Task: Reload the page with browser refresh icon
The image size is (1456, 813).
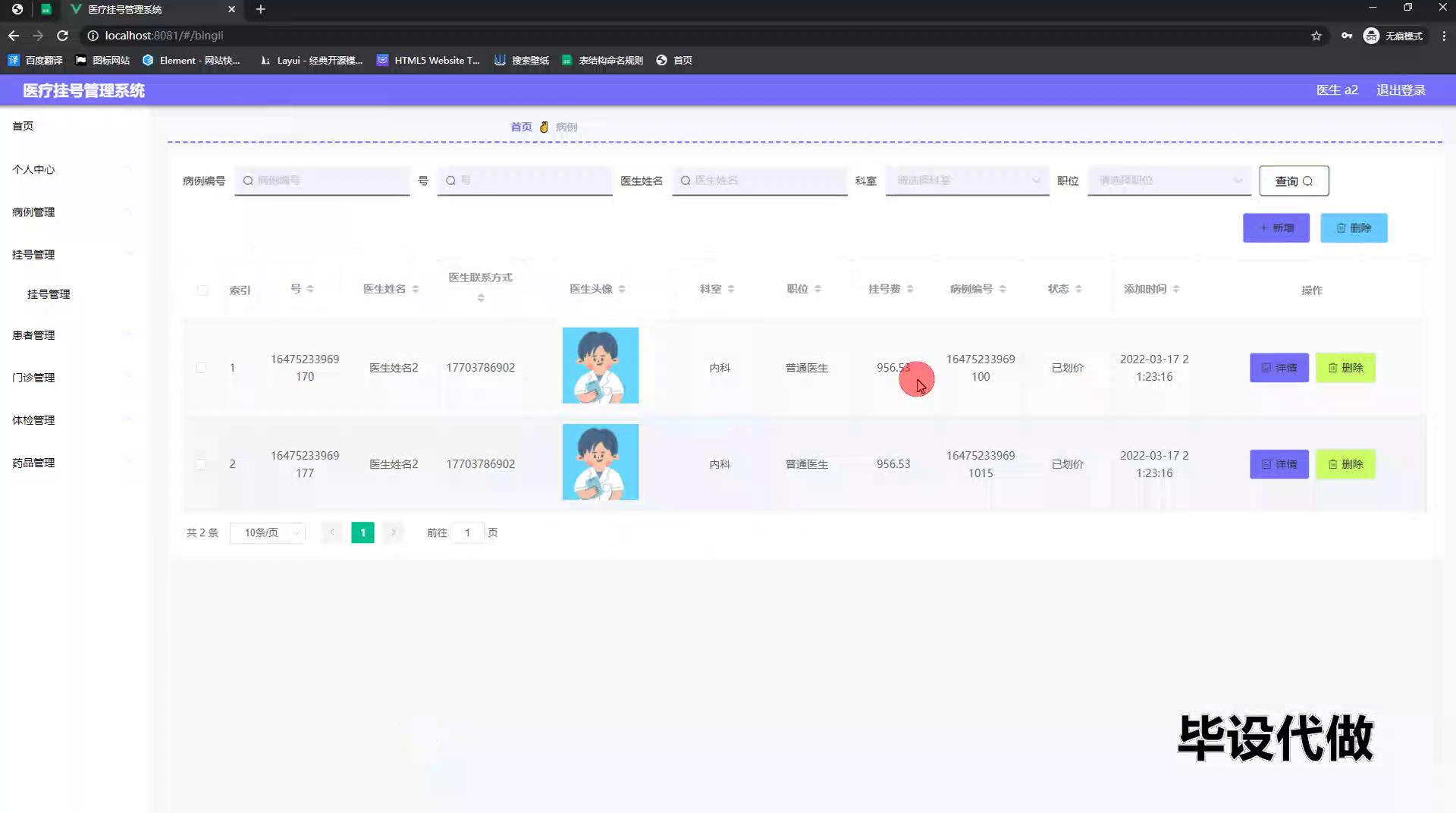Action: (63, 36)
